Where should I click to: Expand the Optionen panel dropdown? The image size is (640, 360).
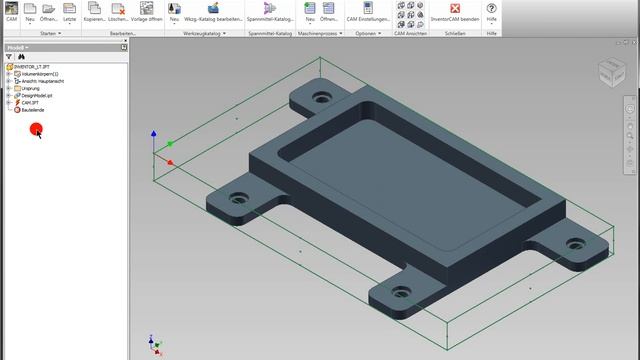pyautogui.click(x=380, y=33)
